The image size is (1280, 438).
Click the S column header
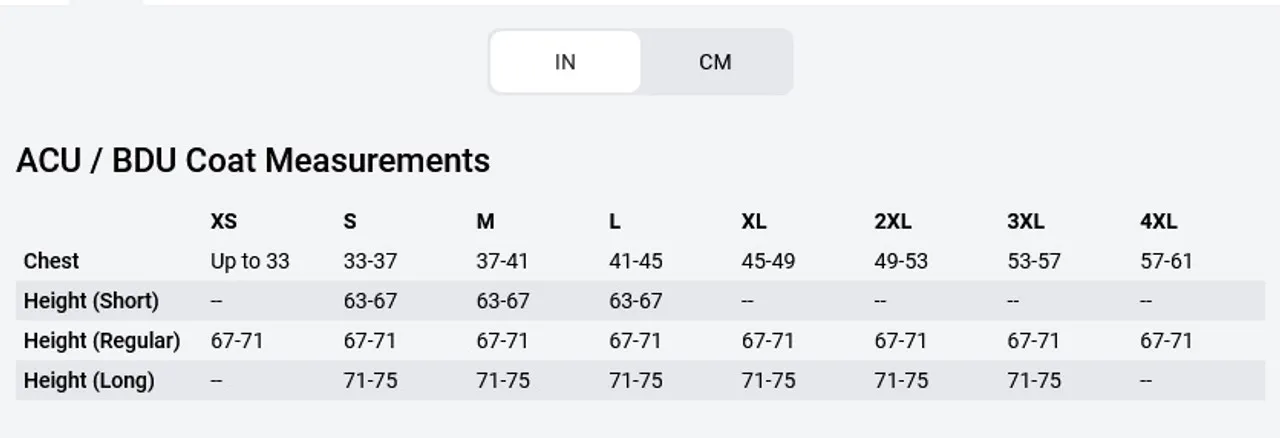[x=350, y=221]
